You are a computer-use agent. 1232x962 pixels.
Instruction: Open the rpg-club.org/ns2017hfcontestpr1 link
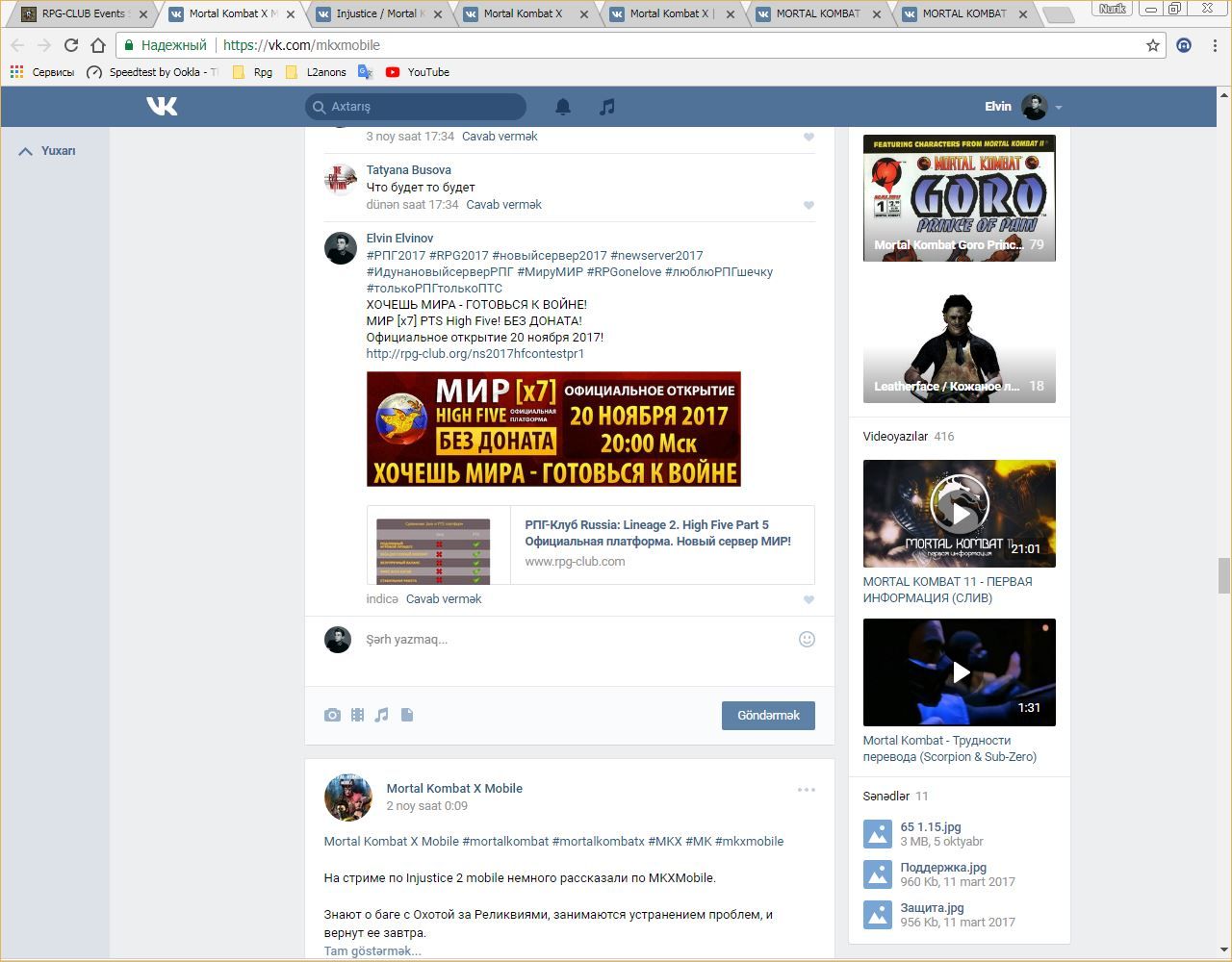click(x=475, y=354)
